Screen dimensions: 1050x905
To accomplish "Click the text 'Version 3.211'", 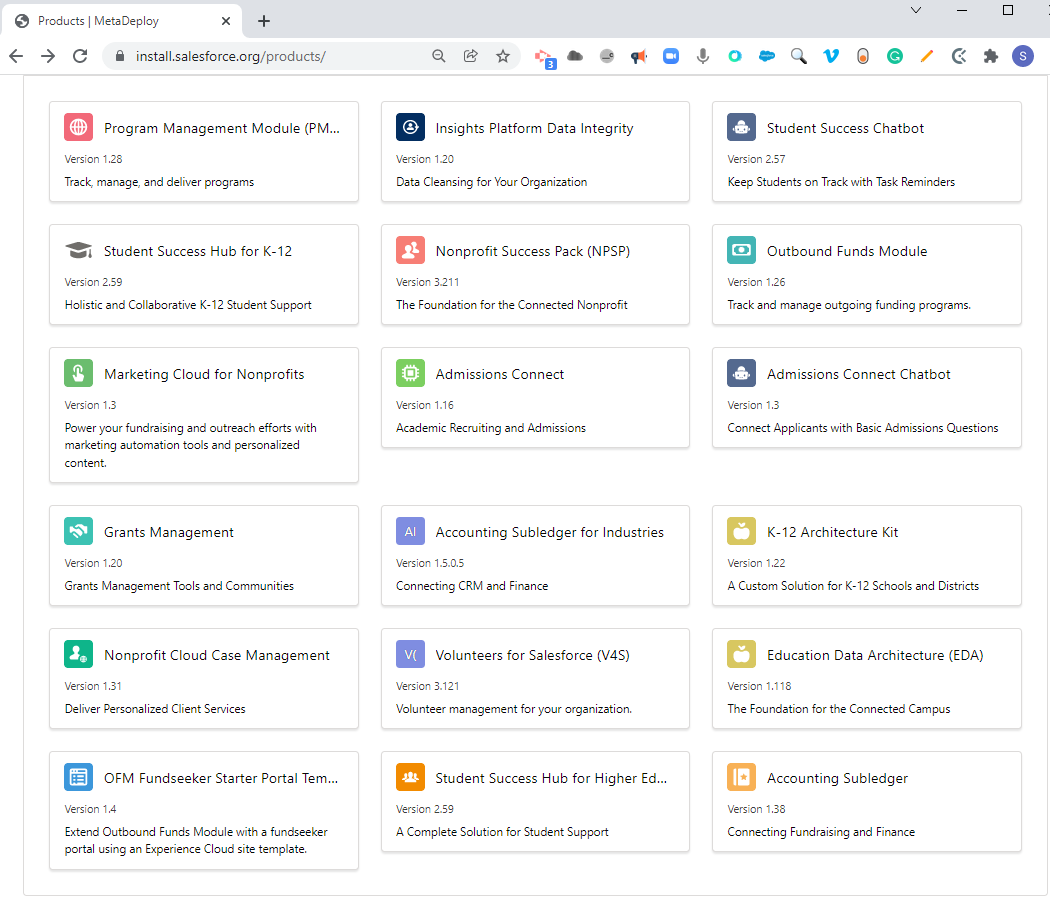I will click(427, 282).
